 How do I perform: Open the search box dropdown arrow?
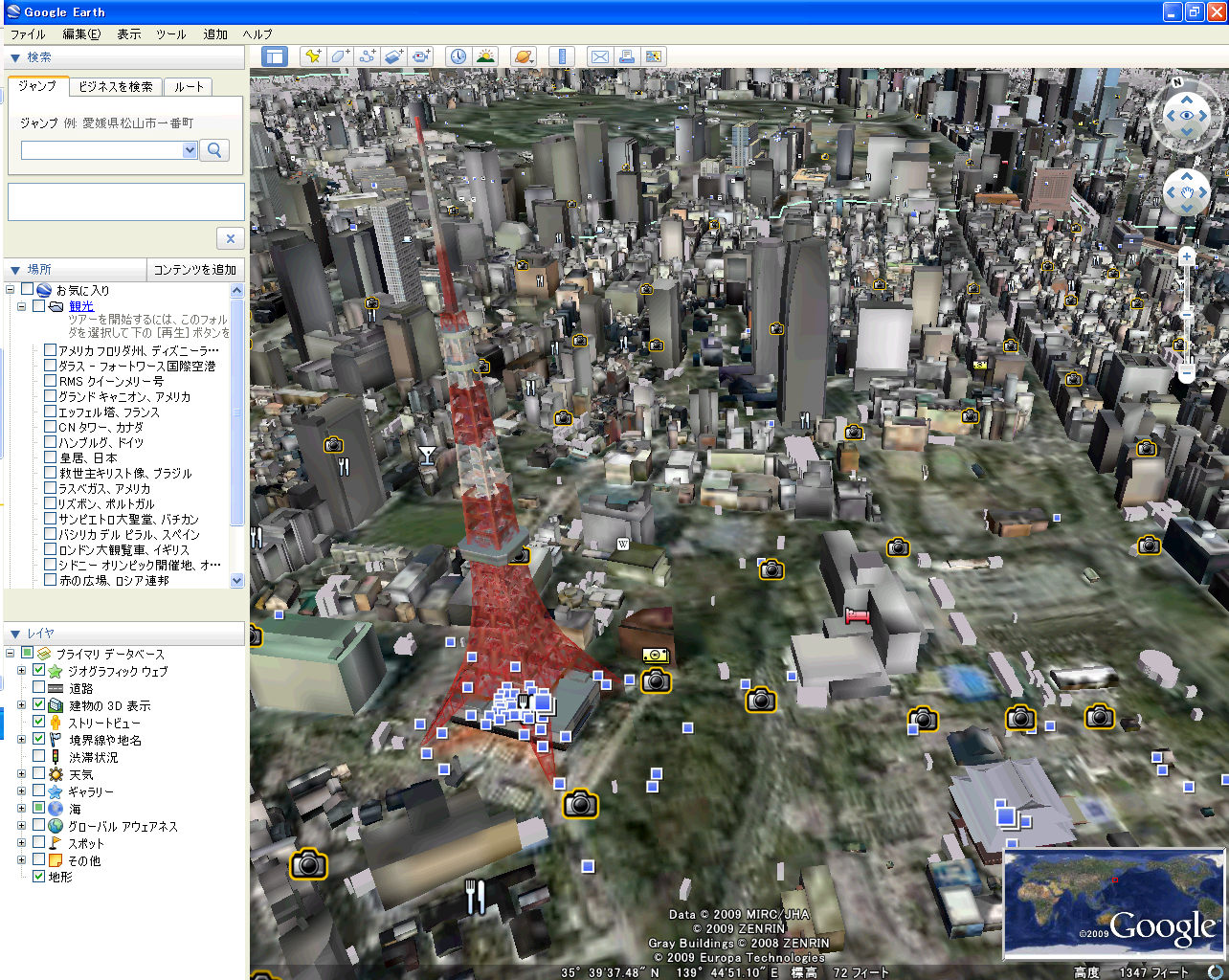[x=190, y=149]
